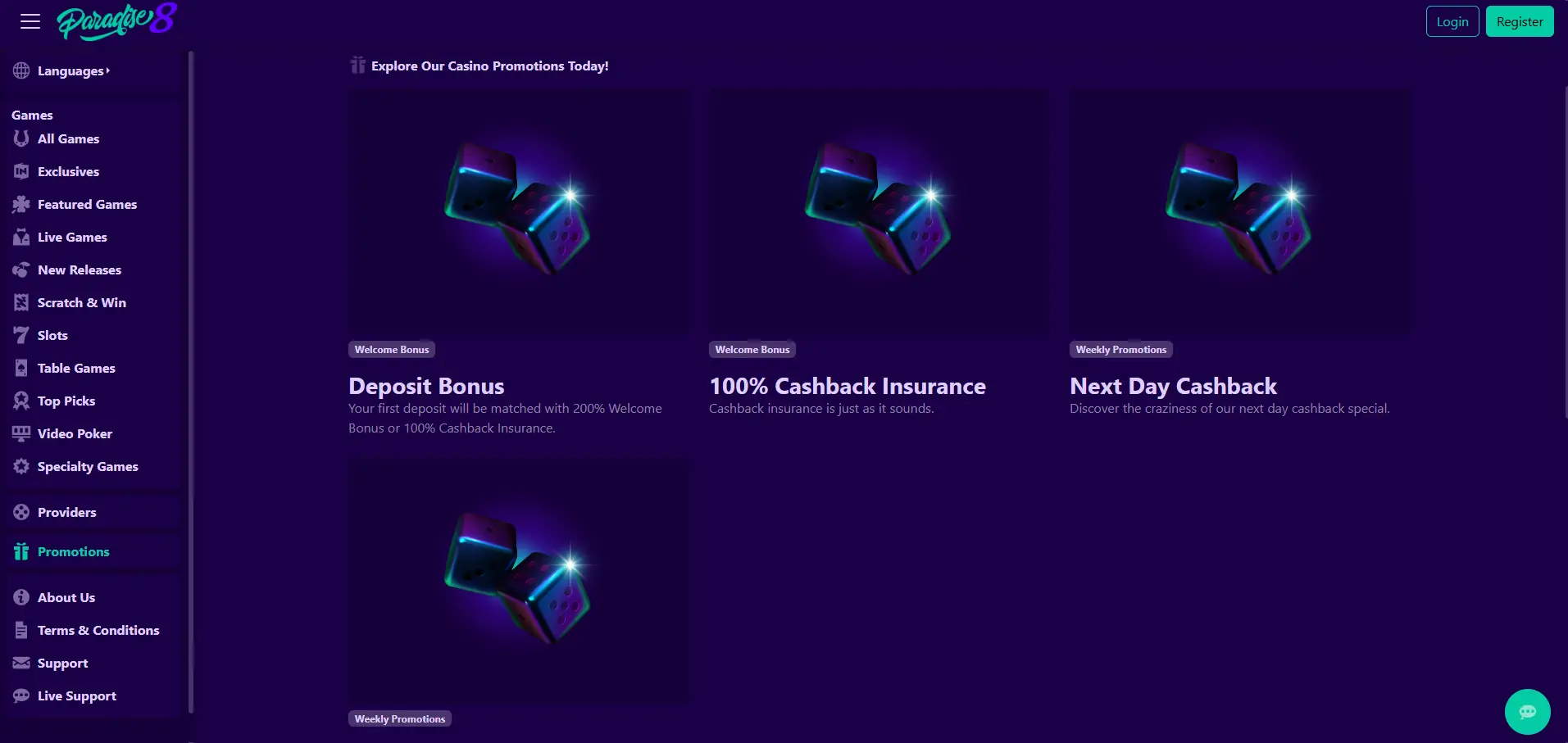Go to Live Games in sidebar
Image resolution: width=1568 pixels, height=743 pixels.
coord(72,237)
